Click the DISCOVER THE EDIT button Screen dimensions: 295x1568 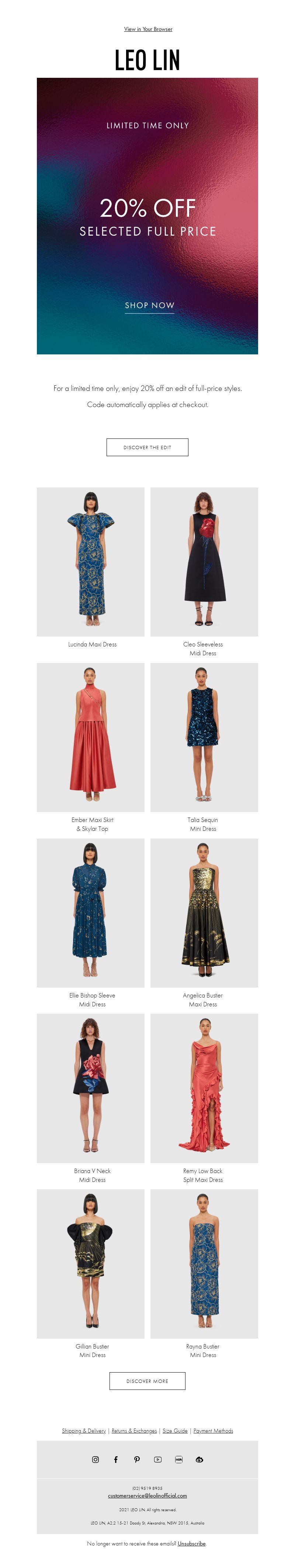pyautogui.click(x=147, y=447)
